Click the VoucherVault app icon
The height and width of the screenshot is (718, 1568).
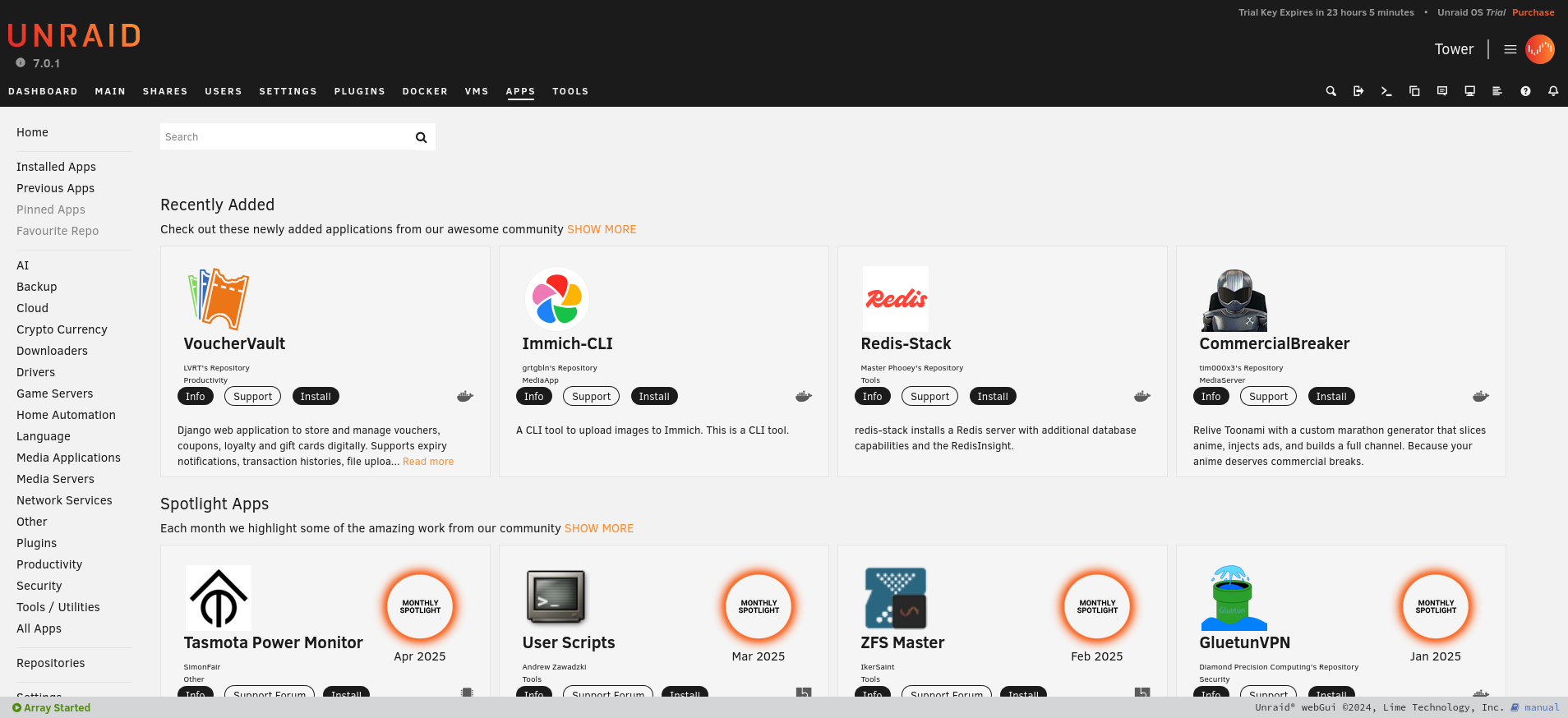(x=219, y=298)
